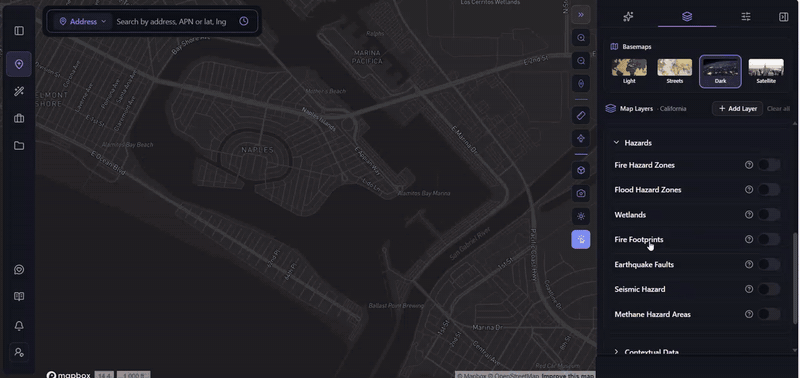Screen dimensions: 800x378
Task: Click the NAPLES map label
Action: (258, 149)
